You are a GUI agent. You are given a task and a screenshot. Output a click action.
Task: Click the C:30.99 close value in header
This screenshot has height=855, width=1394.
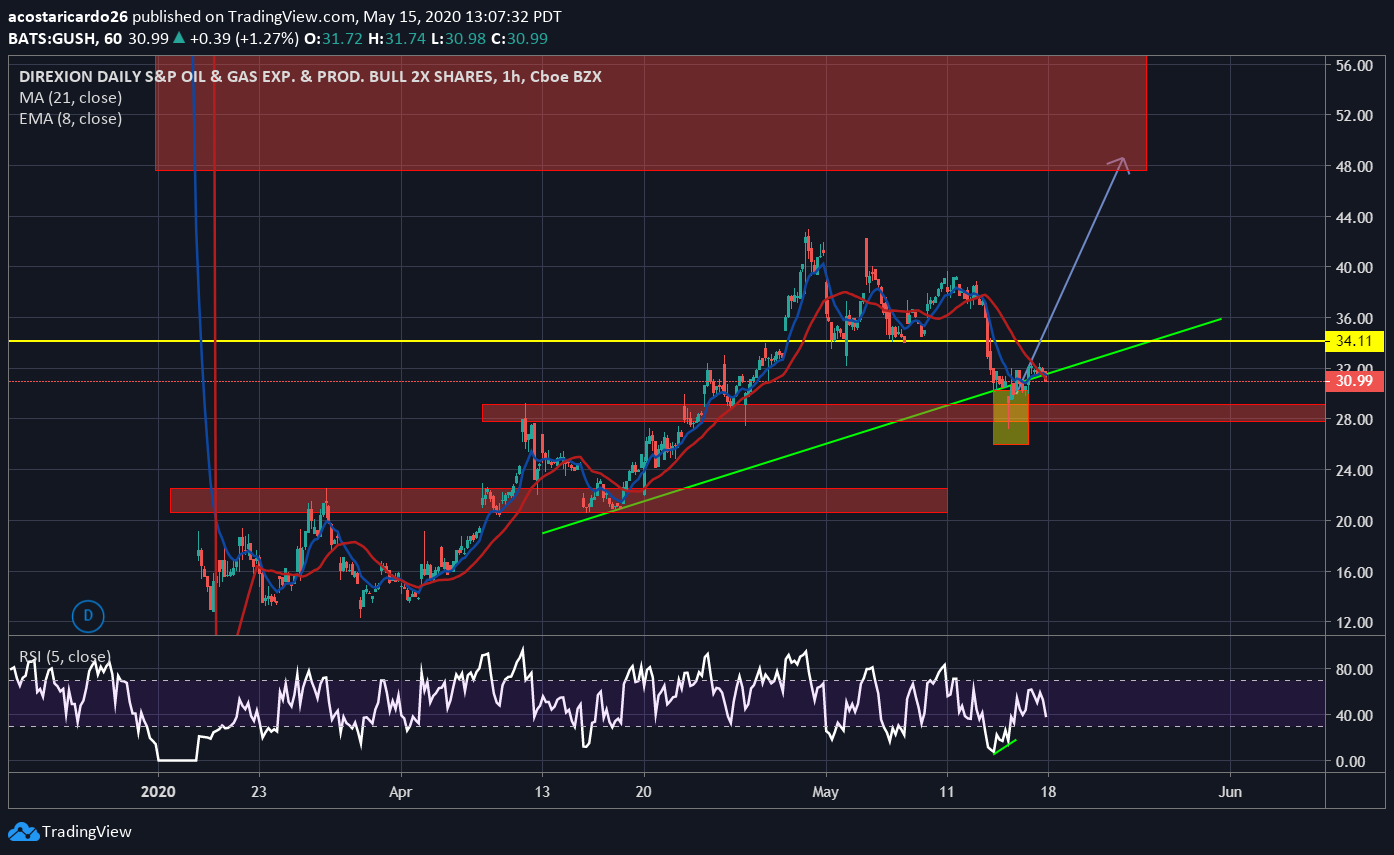(x=517, y=38)
